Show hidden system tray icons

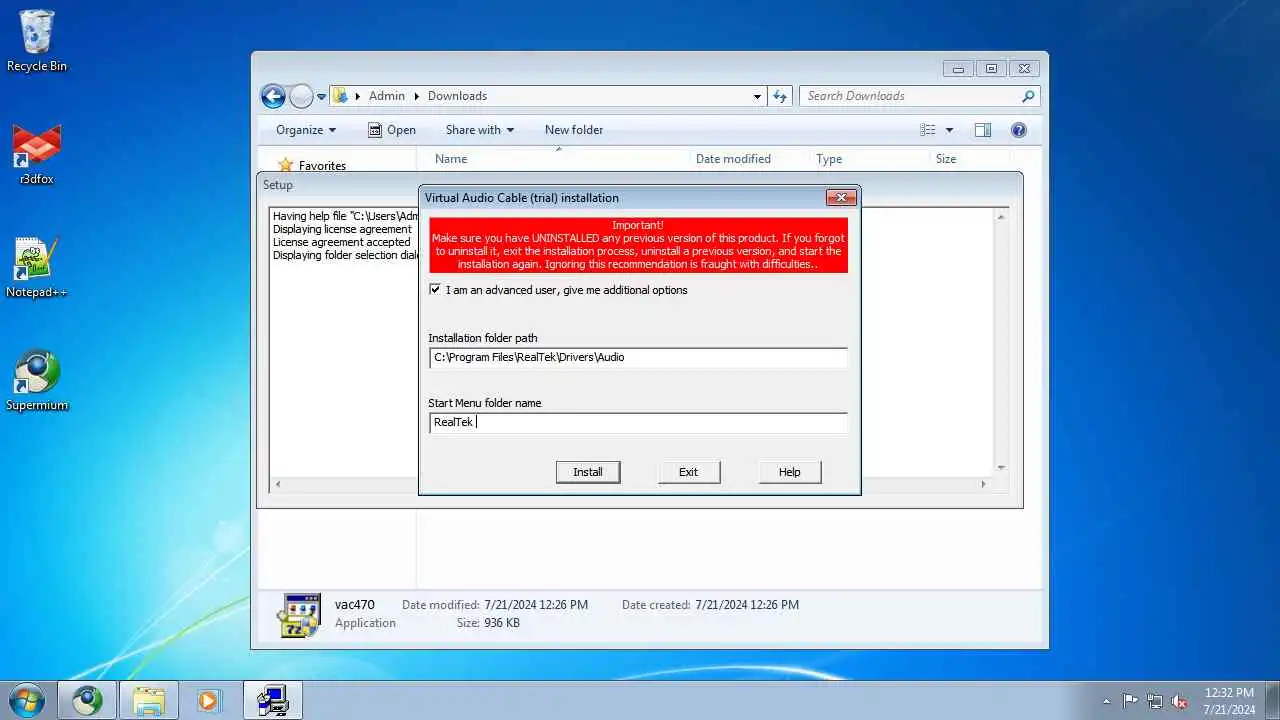pyautogui.click(x=1106, y=701)
